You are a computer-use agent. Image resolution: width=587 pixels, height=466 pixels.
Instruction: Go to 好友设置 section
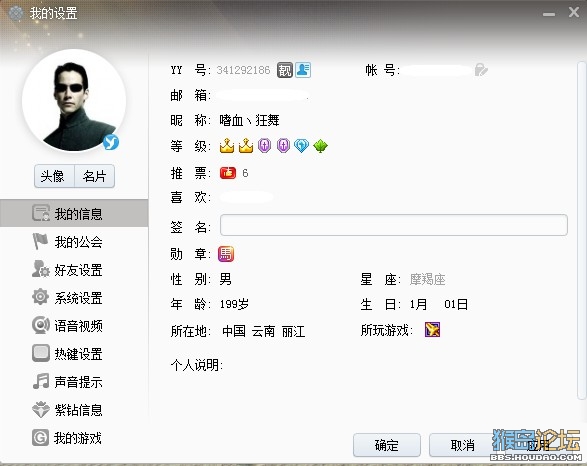click(74, 269)
